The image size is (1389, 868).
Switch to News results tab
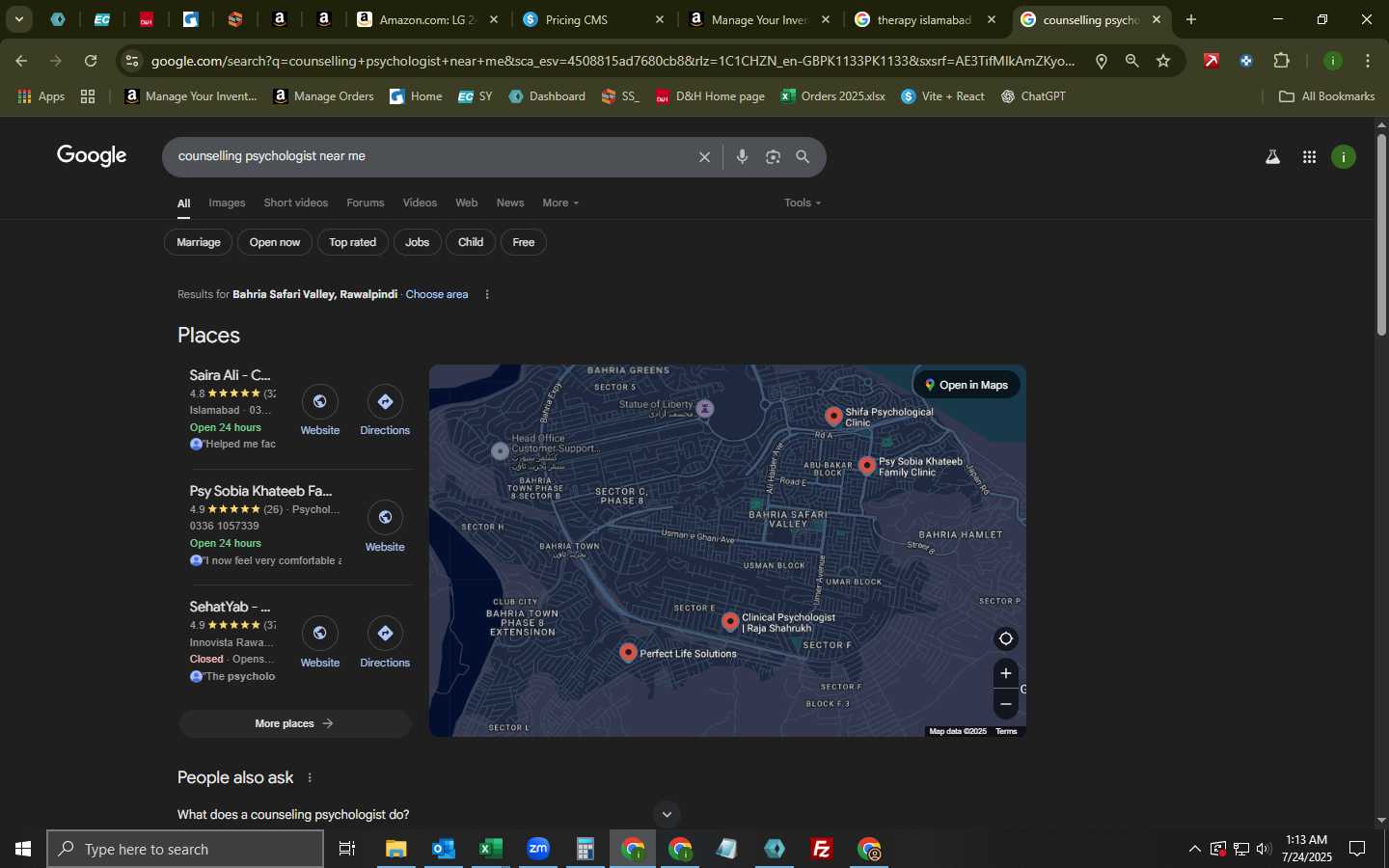510,203
